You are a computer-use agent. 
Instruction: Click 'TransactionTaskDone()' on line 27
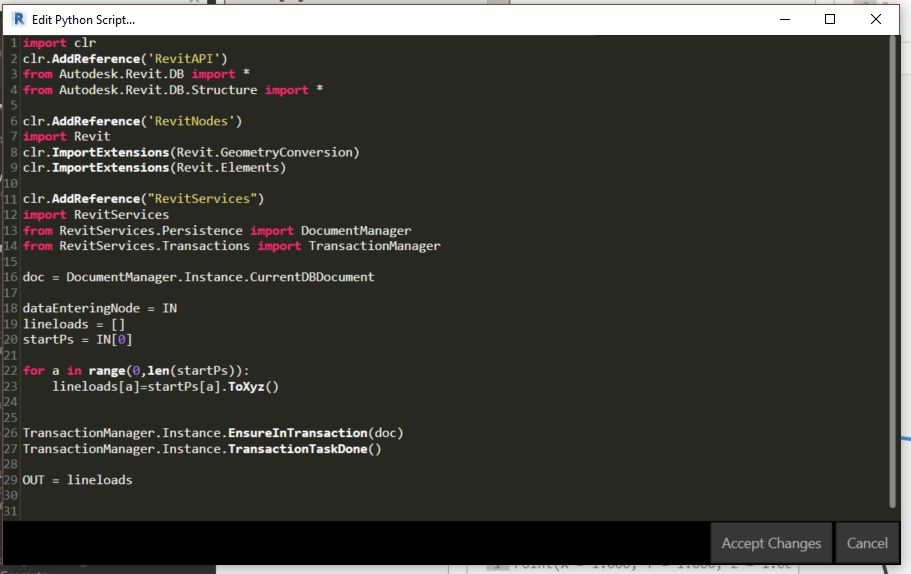click(304, 449)
